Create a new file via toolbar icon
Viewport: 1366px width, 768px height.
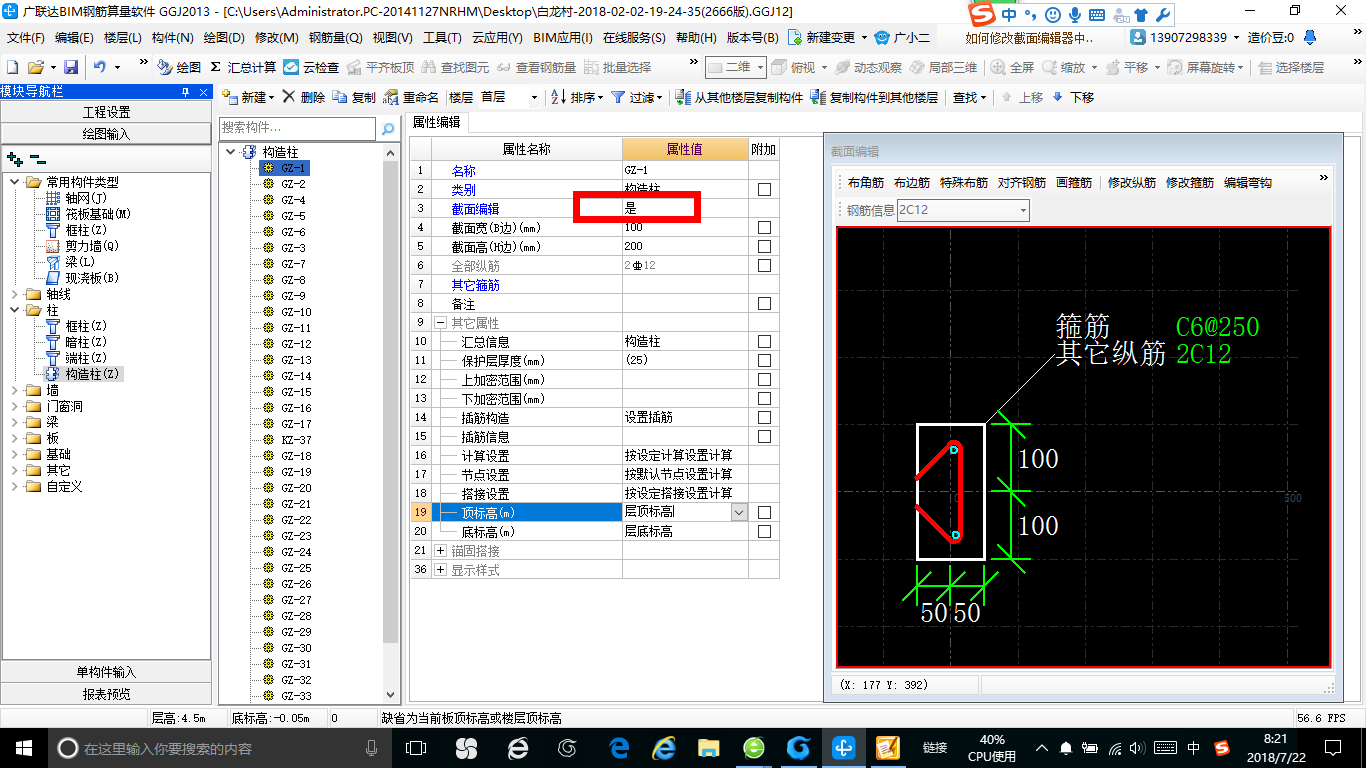12,67
